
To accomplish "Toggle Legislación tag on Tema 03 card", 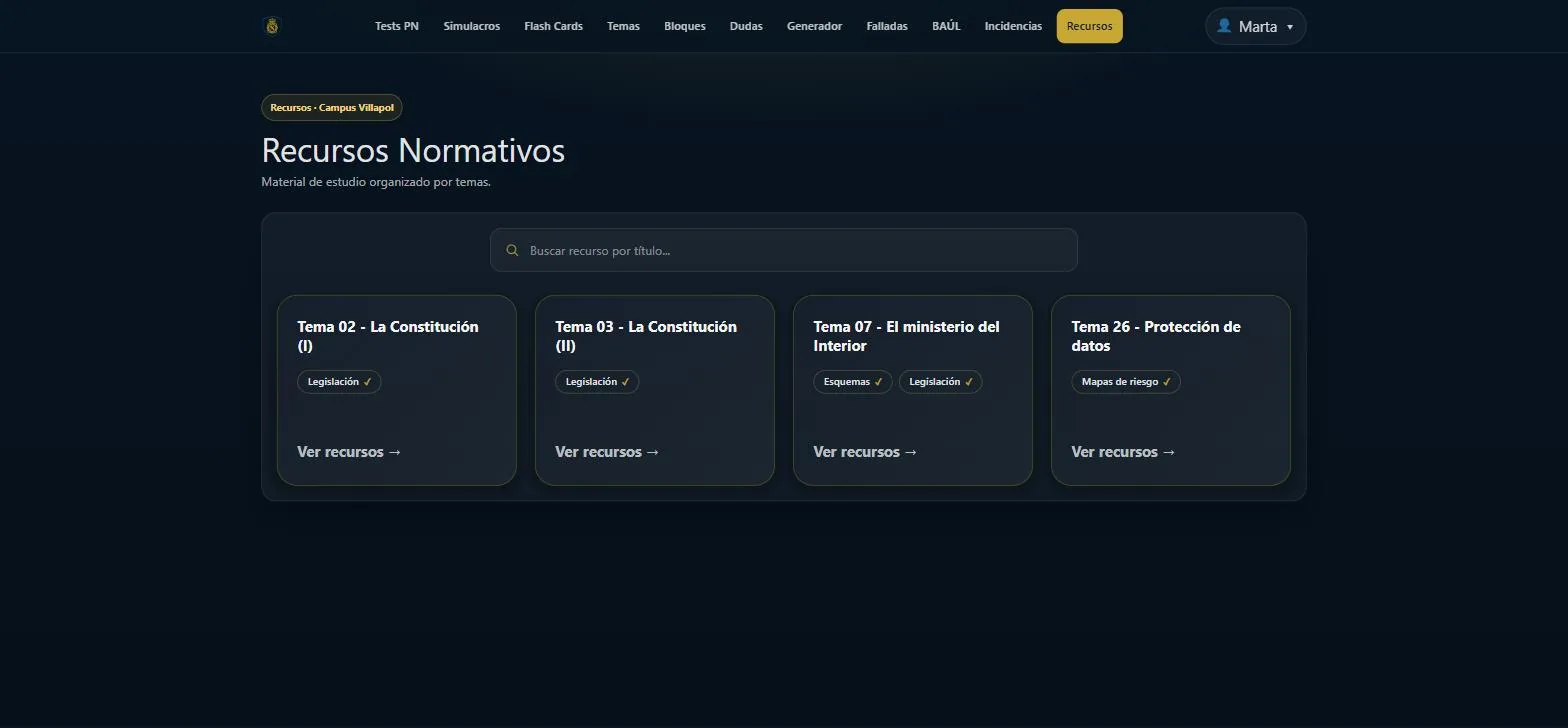I will (597, 382).
